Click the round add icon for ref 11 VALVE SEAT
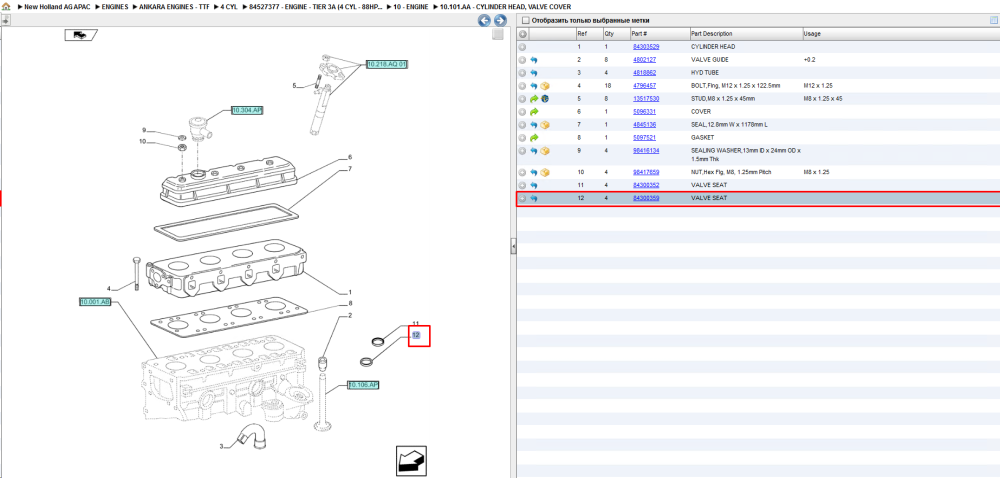Image resolution: width=1000 pixels, height=478 pixels. [522, 185]
